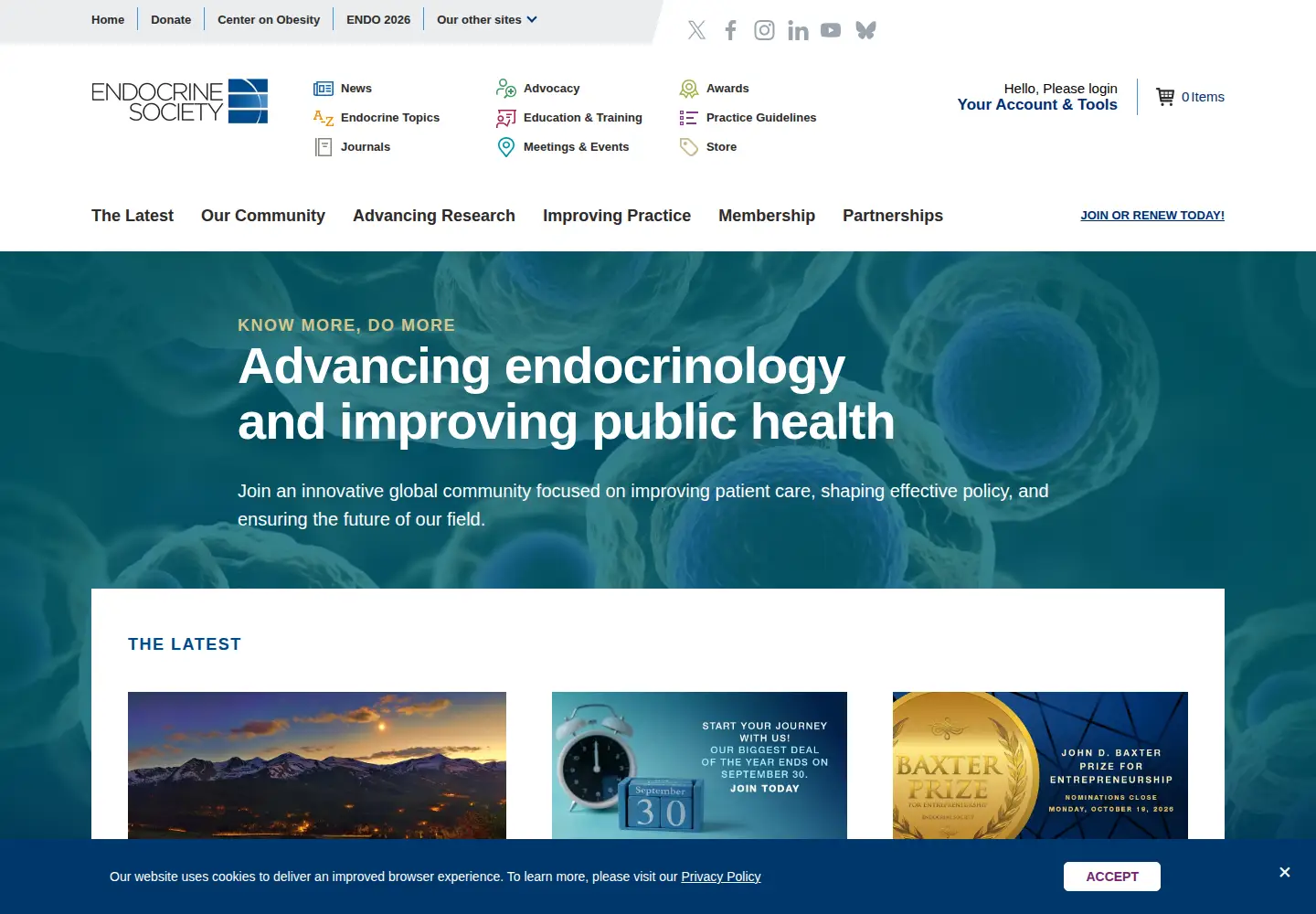This screenshot has width=1316, height=914.
Task: Open the Membership main menu
Action: pyautogui.click(x=767, y=216)
